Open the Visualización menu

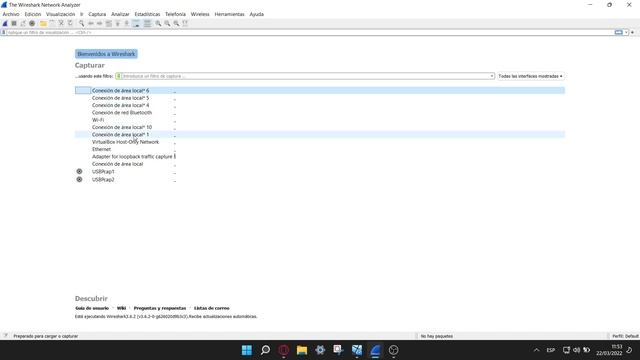60,14
